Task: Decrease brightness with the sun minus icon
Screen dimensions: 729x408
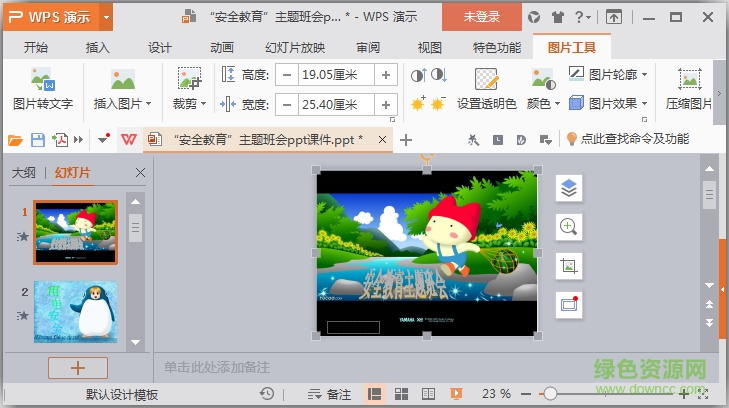Action: coord(438,103)
